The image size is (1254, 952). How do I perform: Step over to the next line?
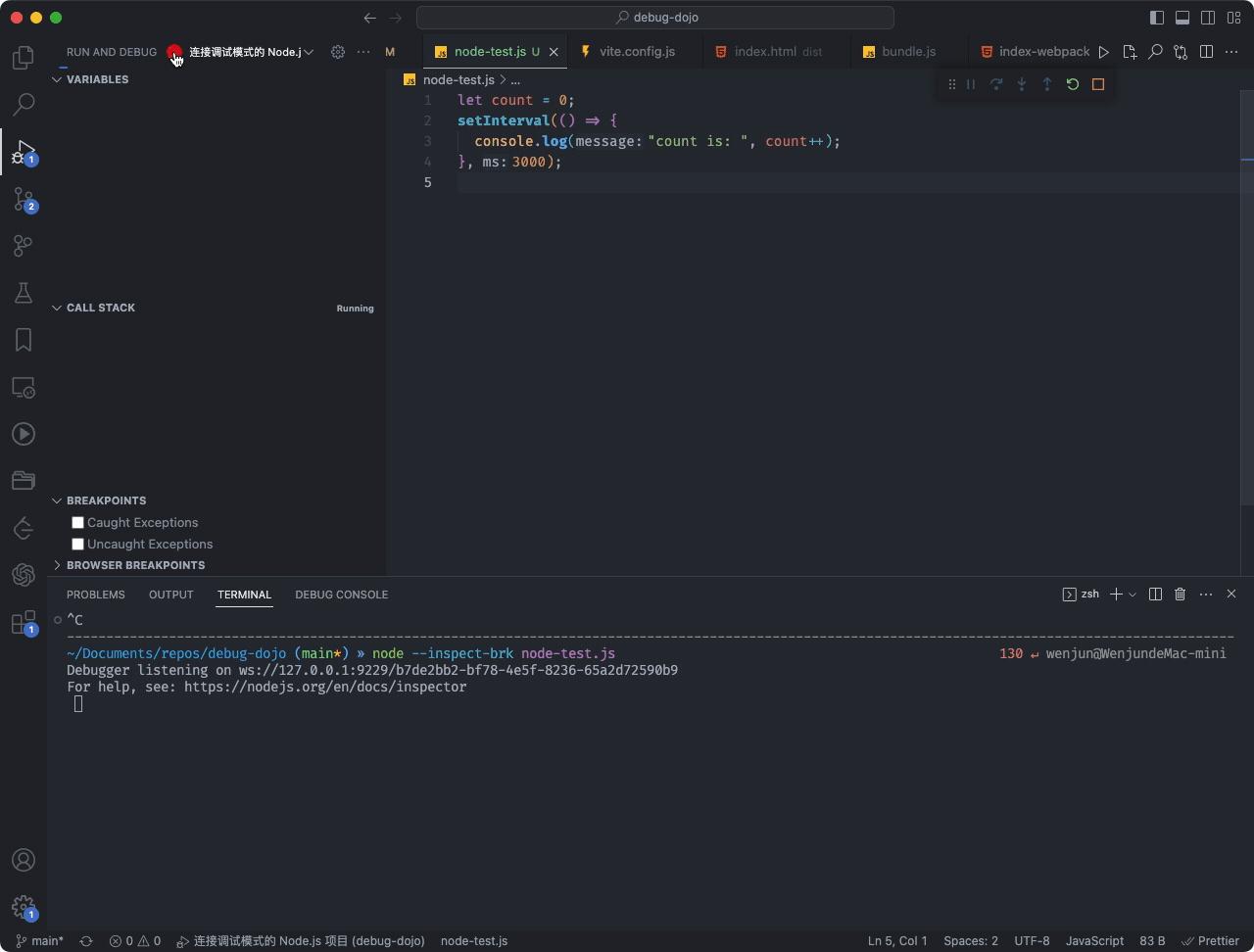tap(995, 84)
